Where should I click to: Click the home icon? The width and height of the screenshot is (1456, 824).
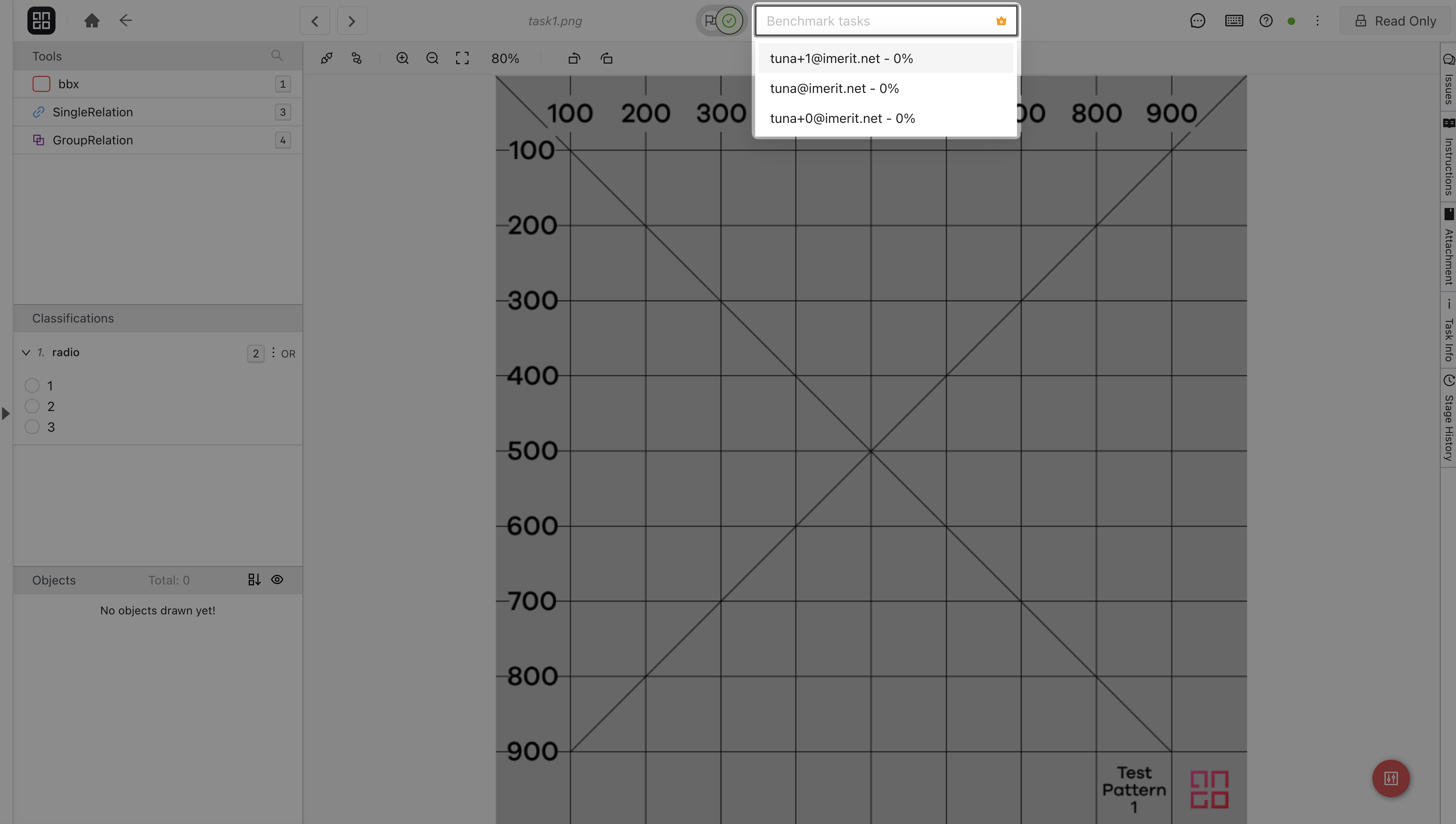coord(92,21)
